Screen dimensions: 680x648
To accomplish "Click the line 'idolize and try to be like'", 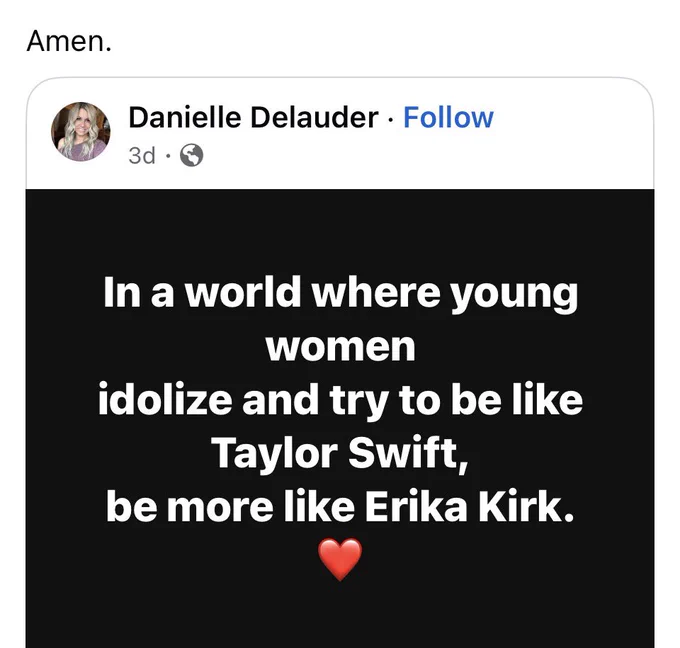I will [x=340, y=399].
